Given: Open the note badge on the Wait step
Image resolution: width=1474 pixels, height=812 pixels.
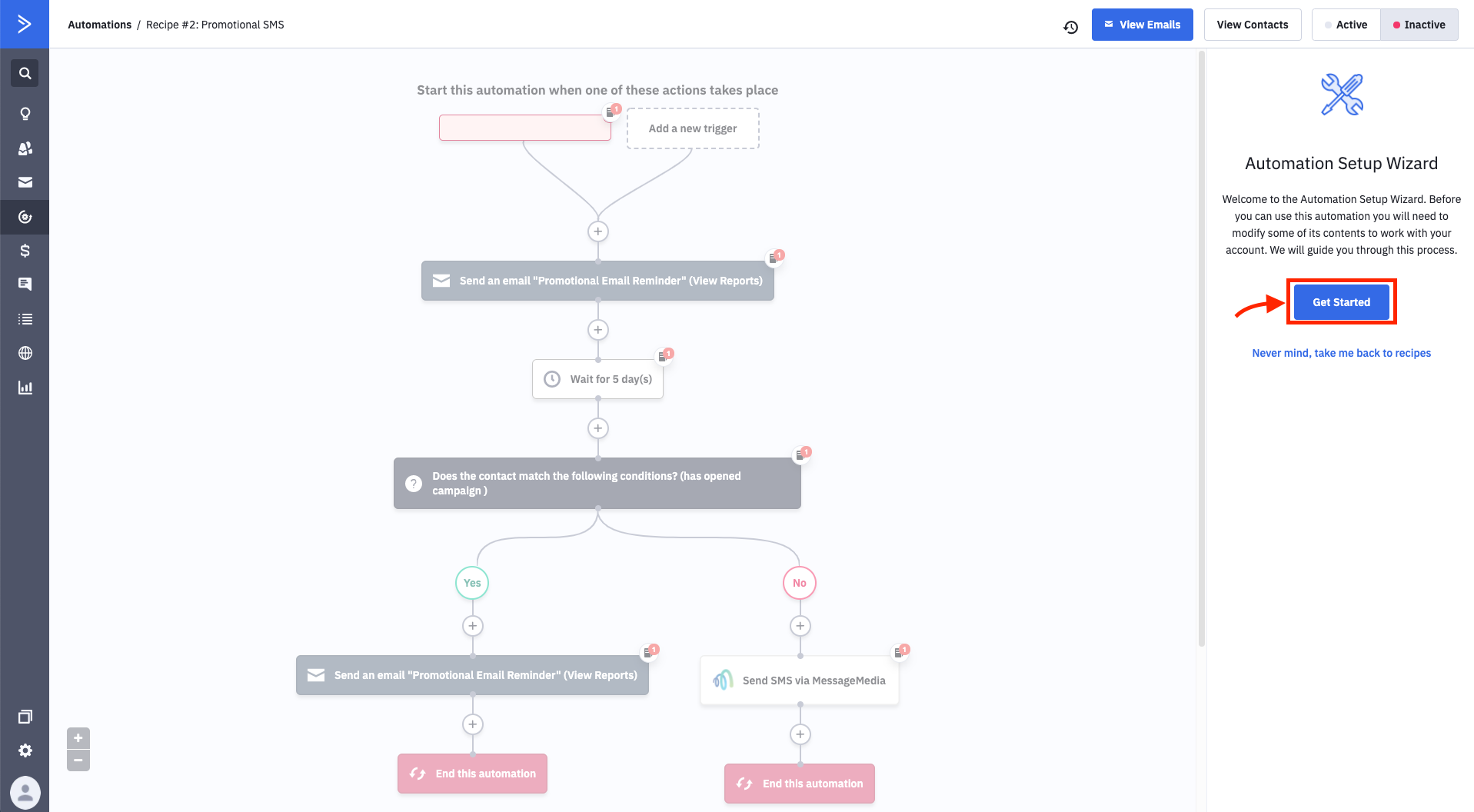Looking at the screenshot, I should (x=665, y=354).
